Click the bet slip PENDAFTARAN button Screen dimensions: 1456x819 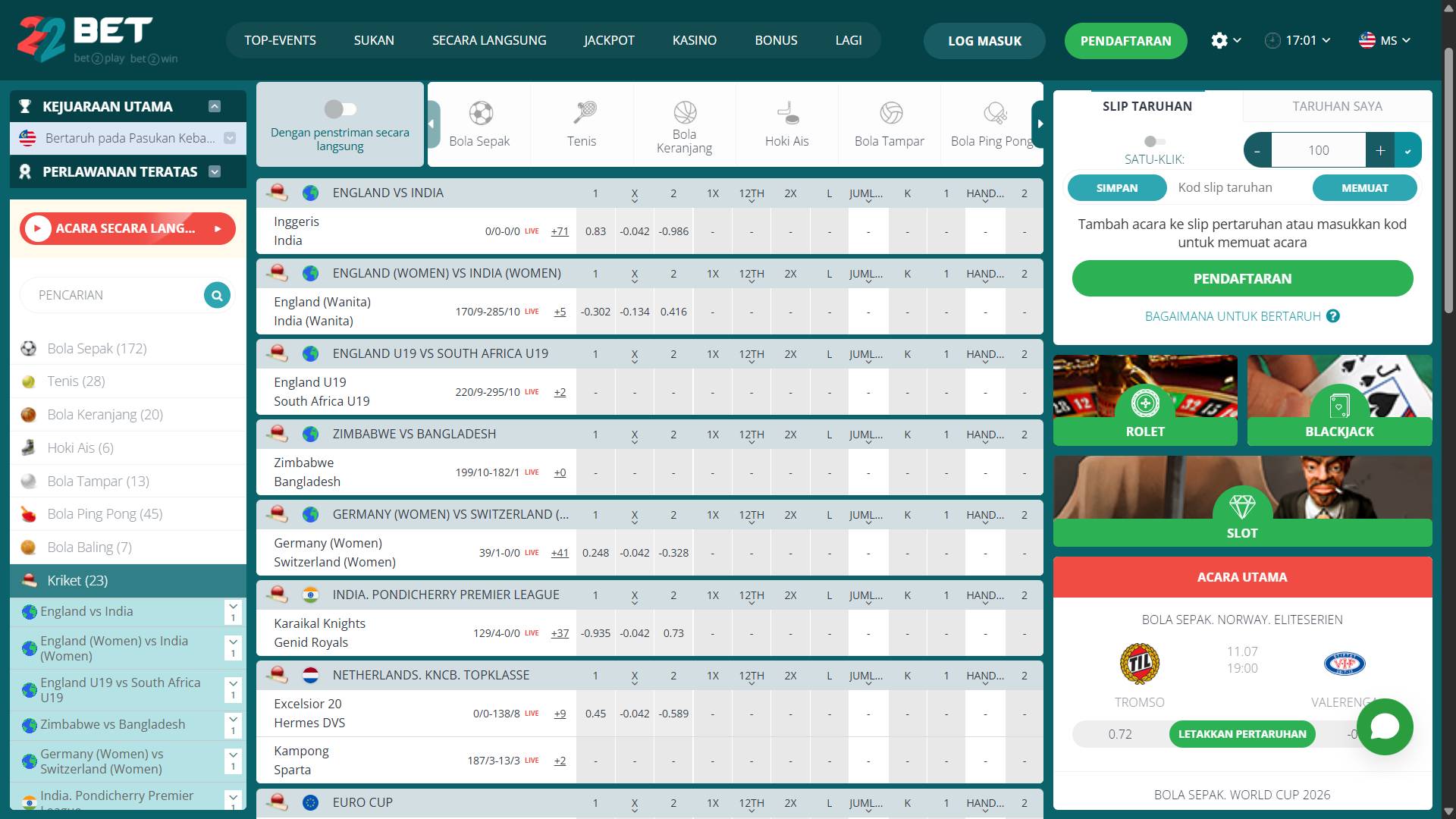point(1242,278)
